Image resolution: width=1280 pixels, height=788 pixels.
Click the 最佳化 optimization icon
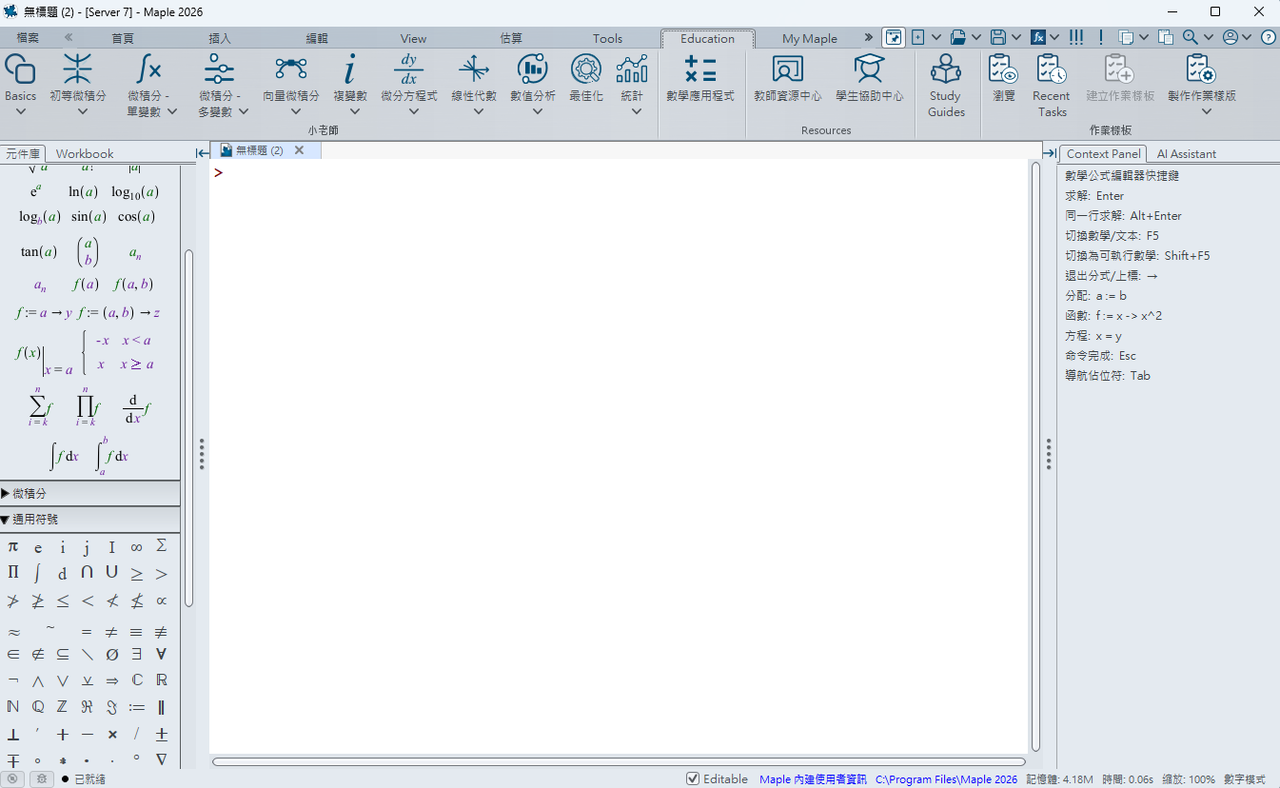(586, 79)
